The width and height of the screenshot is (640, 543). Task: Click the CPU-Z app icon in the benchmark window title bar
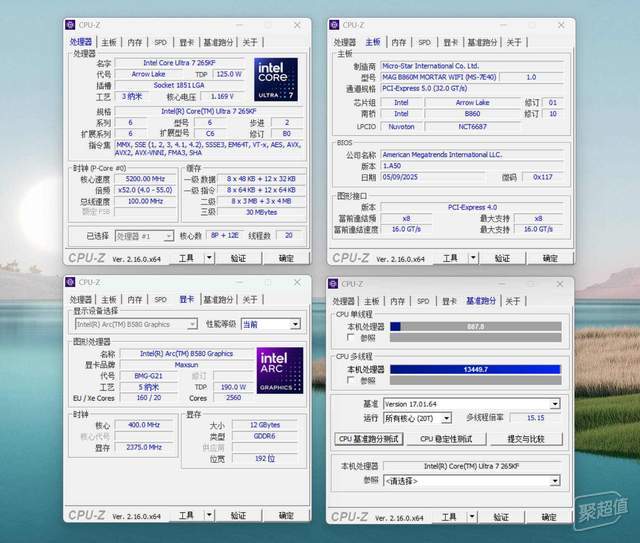pyautogui.click(x=333, y=284)
